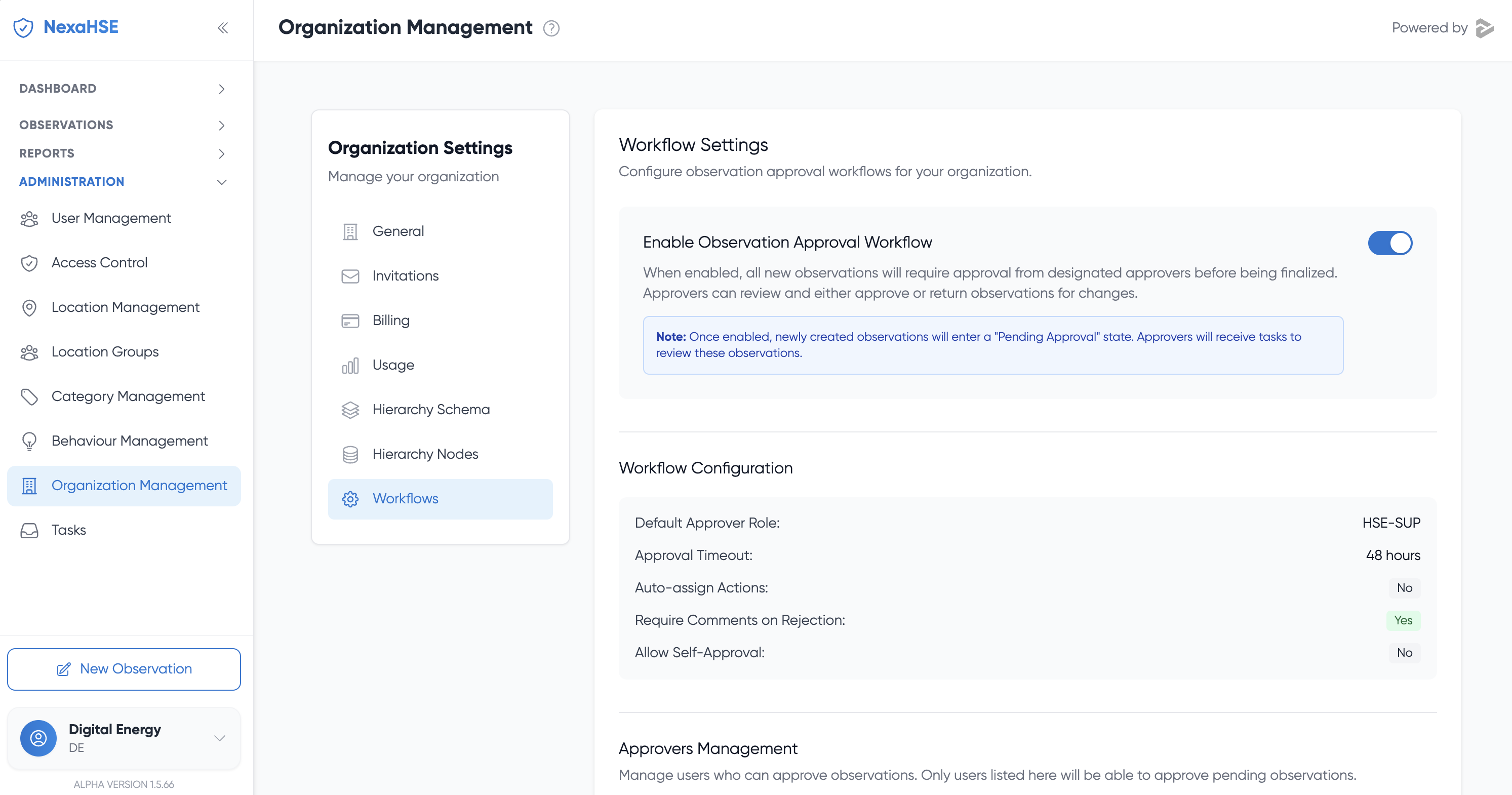Click the 48 hours timeout value
The height and width of the screenshot is (795, 1512).
coord(1393,555)
